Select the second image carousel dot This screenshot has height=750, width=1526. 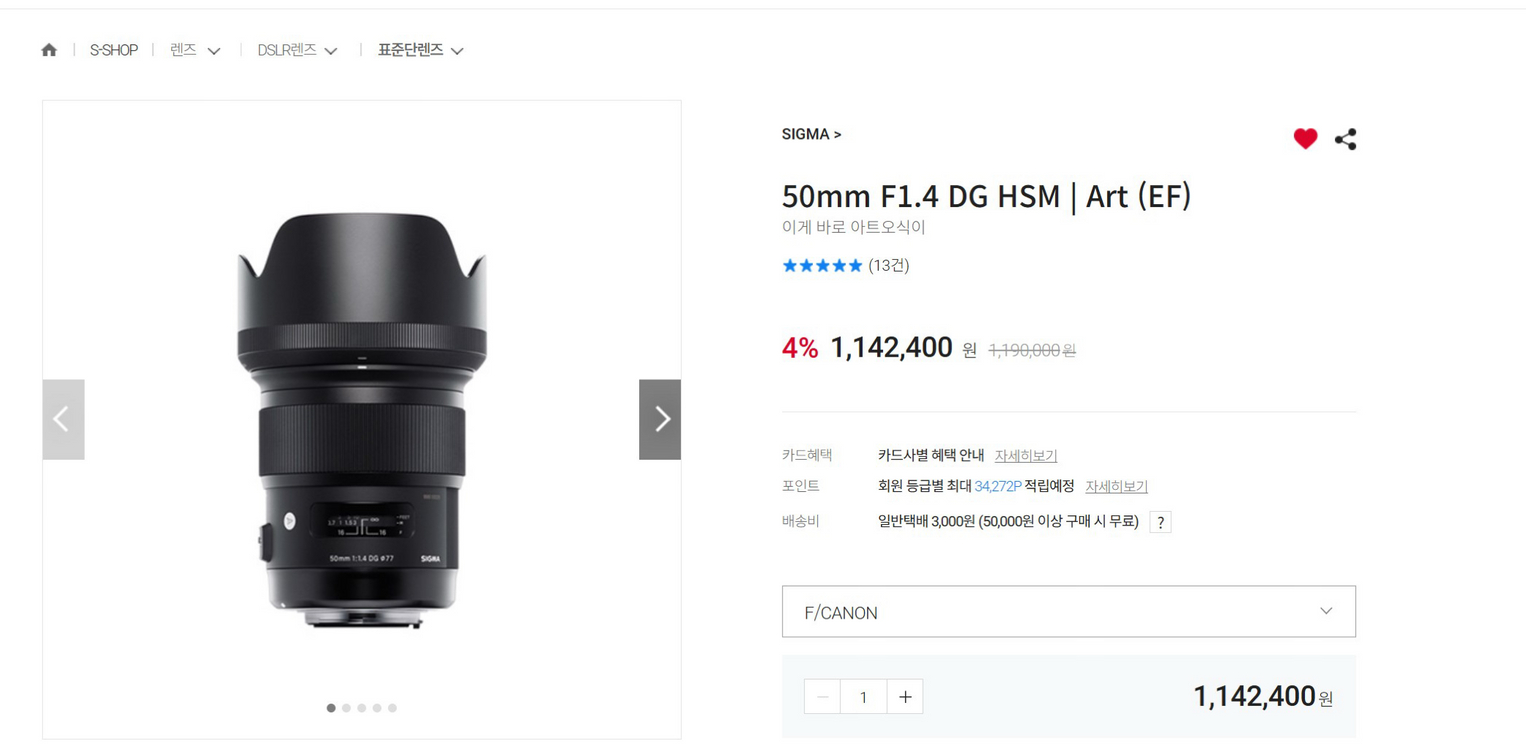[x=346, y=707]
